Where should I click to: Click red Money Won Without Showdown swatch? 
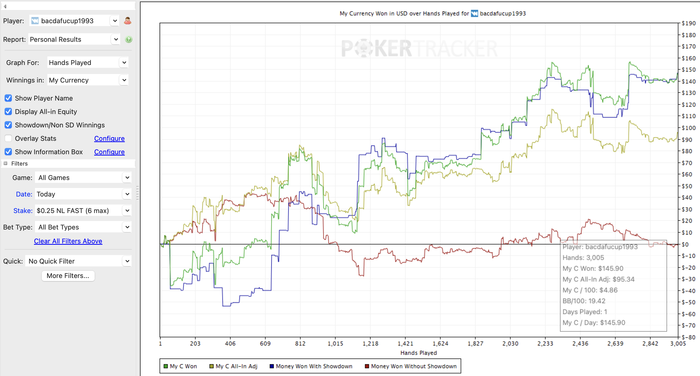[367, 366]
